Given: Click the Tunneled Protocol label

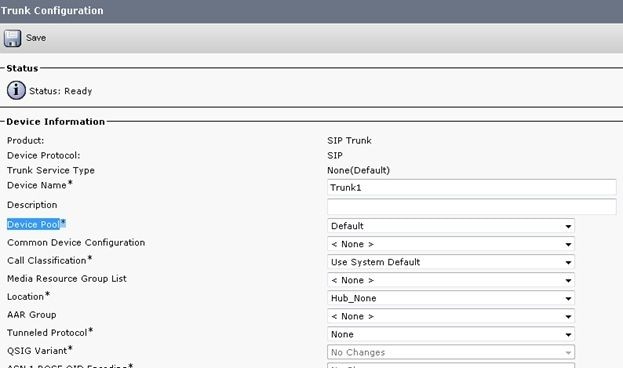Looking at the screenshot, I should point(50,332).
